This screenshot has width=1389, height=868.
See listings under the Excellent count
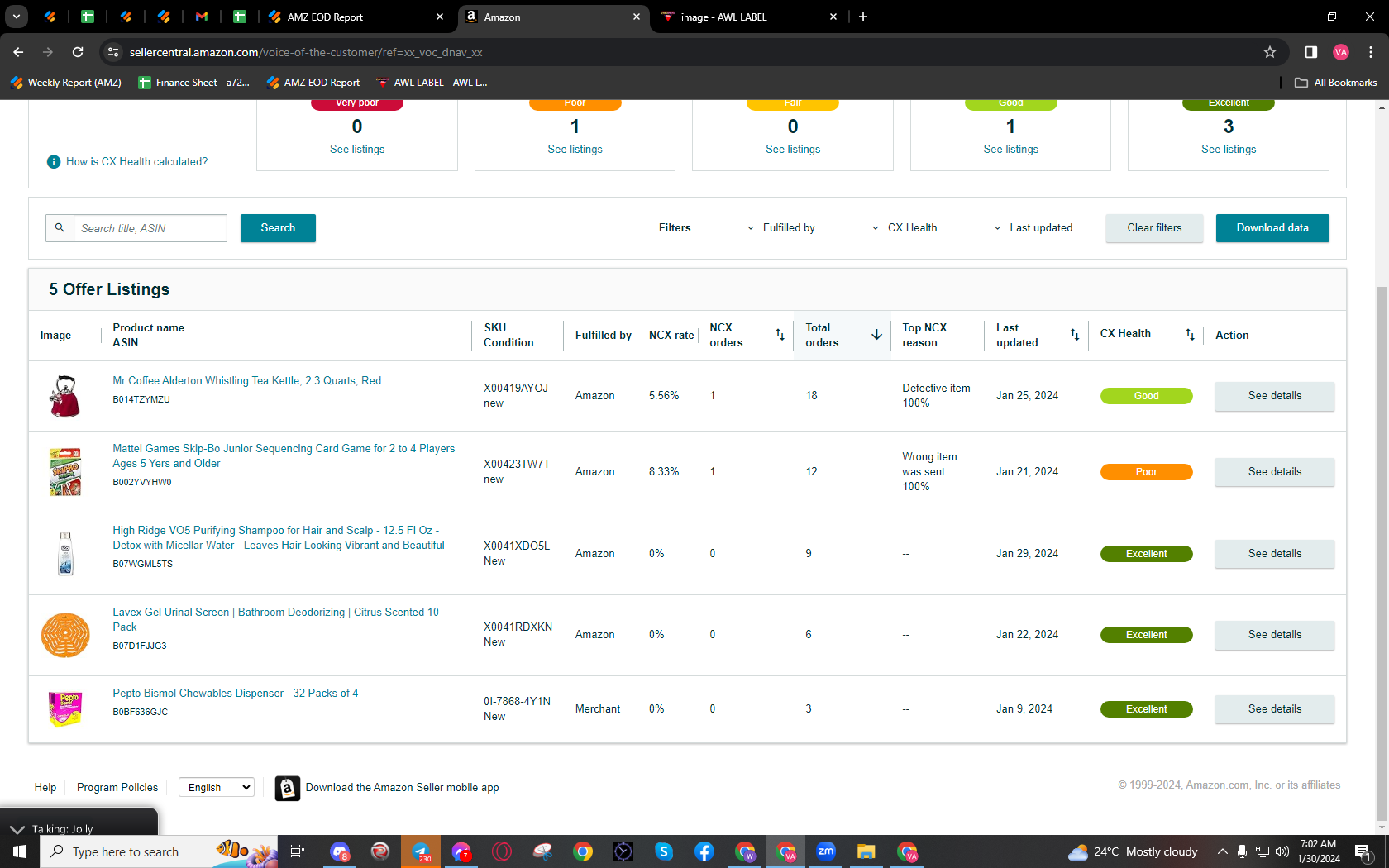tap(1229, 150)
